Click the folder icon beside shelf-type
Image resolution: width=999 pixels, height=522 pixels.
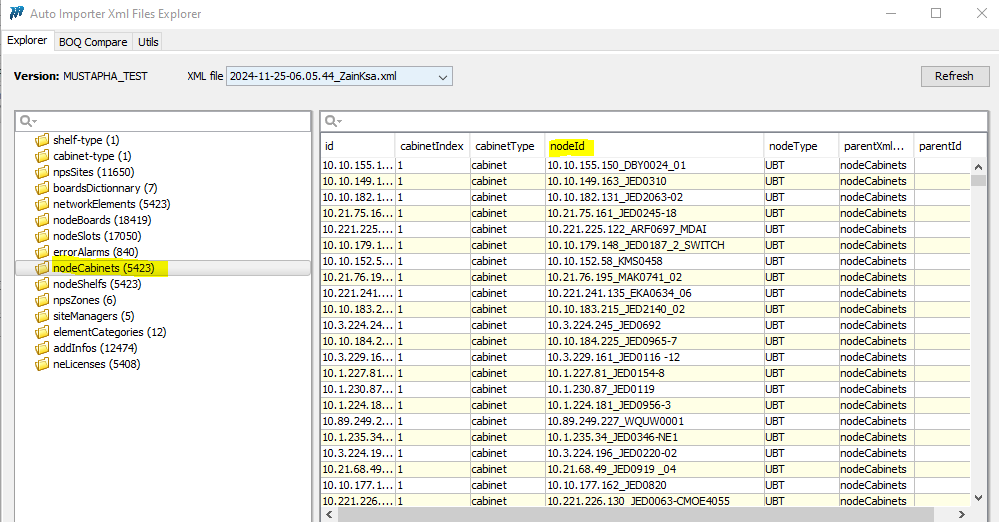tap(42, 140)
